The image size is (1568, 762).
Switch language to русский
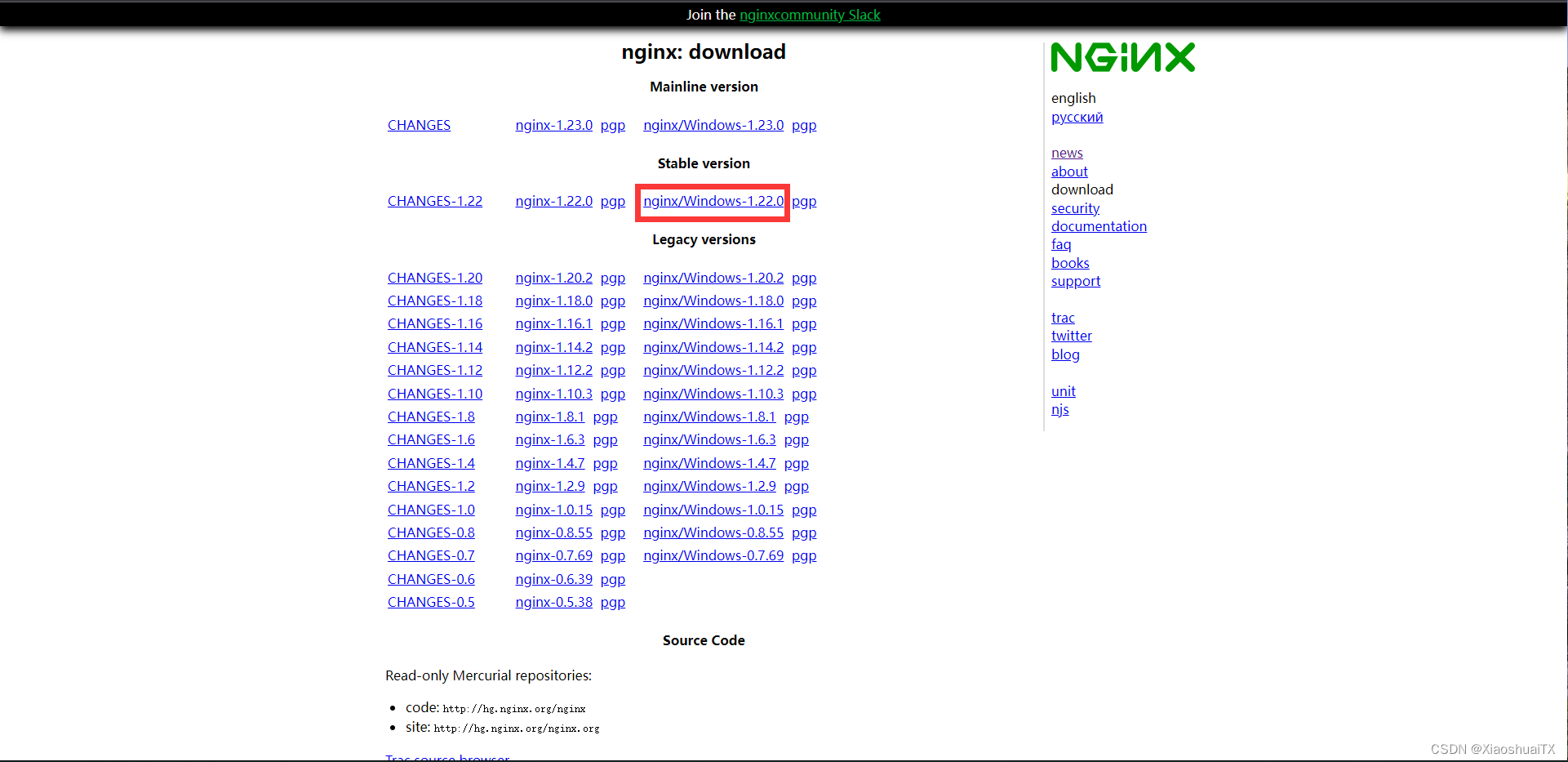pyautogui.click(x=1077, y=117)
